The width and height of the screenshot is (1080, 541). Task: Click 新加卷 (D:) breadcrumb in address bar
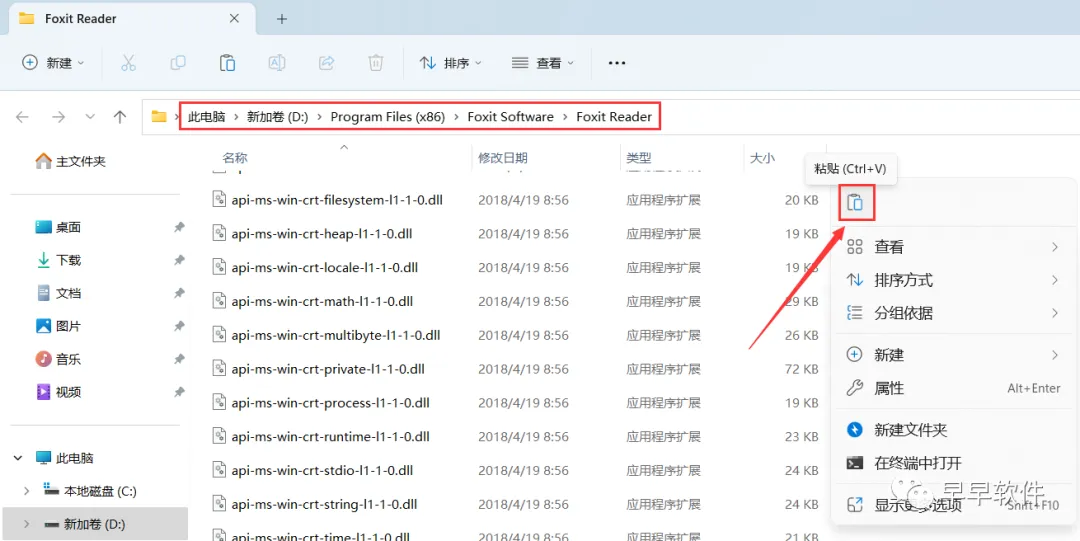278,117
